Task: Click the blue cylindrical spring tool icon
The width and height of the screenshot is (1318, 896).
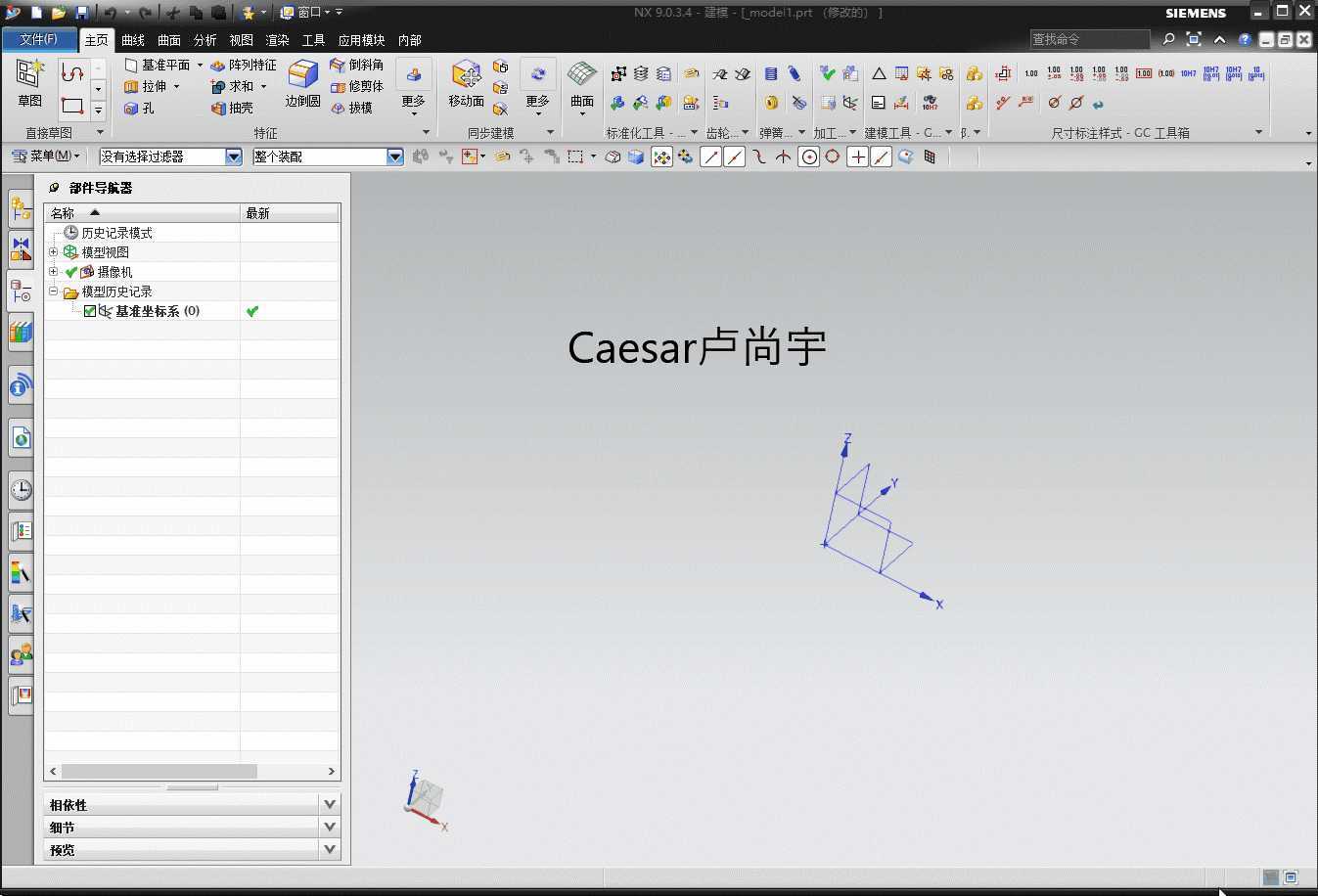Action: (x=771, y=74)
